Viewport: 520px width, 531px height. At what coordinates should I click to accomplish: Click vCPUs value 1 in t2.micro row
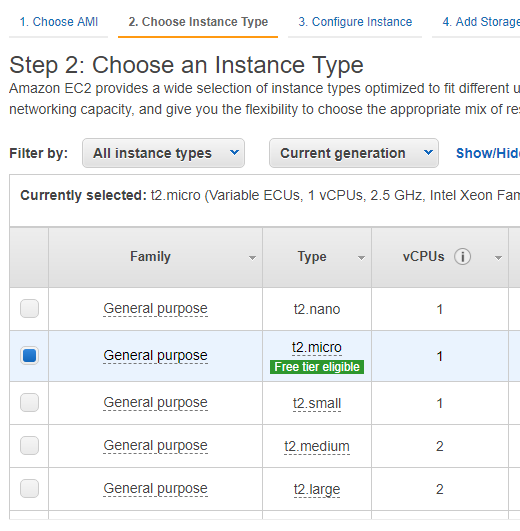(439, 356)
